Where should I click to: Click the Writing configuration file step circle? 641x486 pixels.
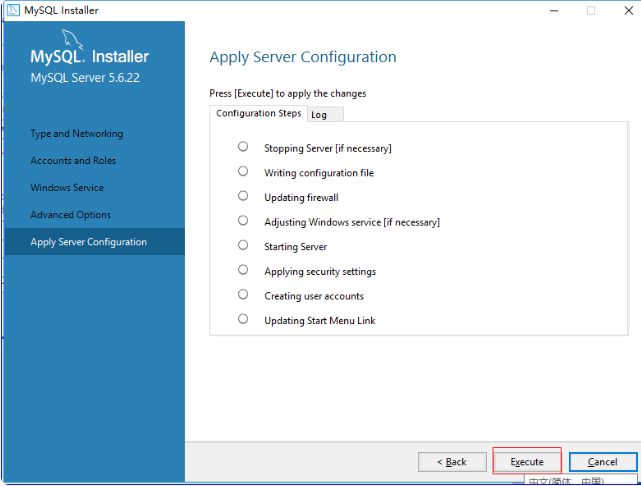(x=243, y=171)
